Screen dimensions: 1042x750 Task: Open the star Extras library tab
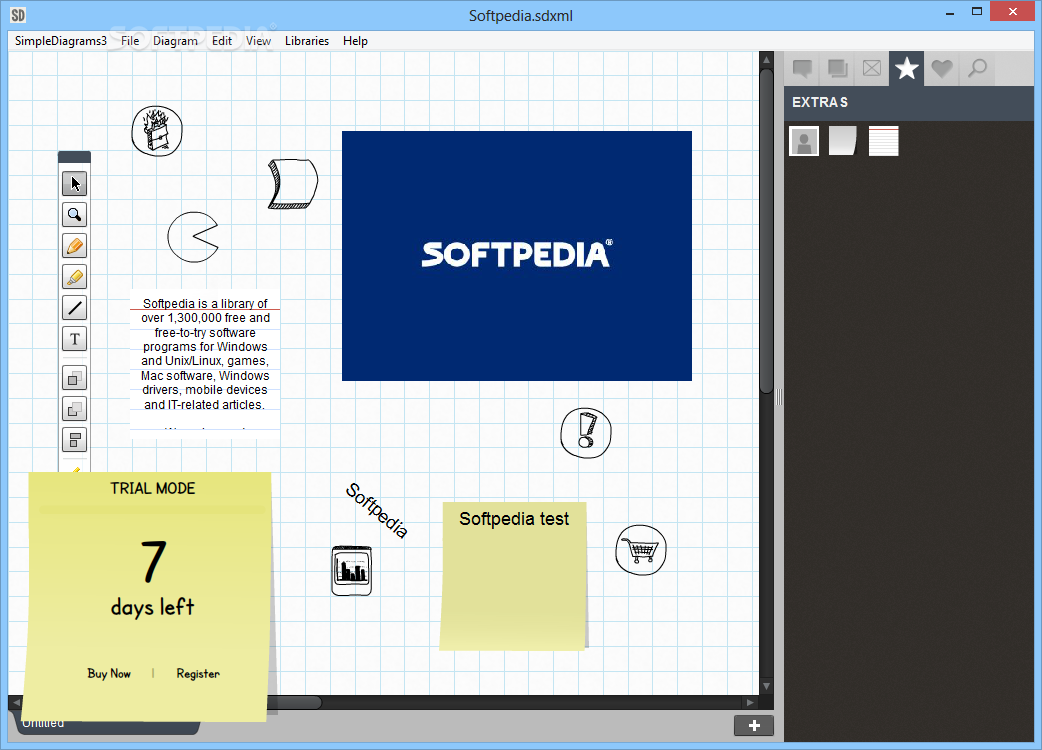[906, 68]
